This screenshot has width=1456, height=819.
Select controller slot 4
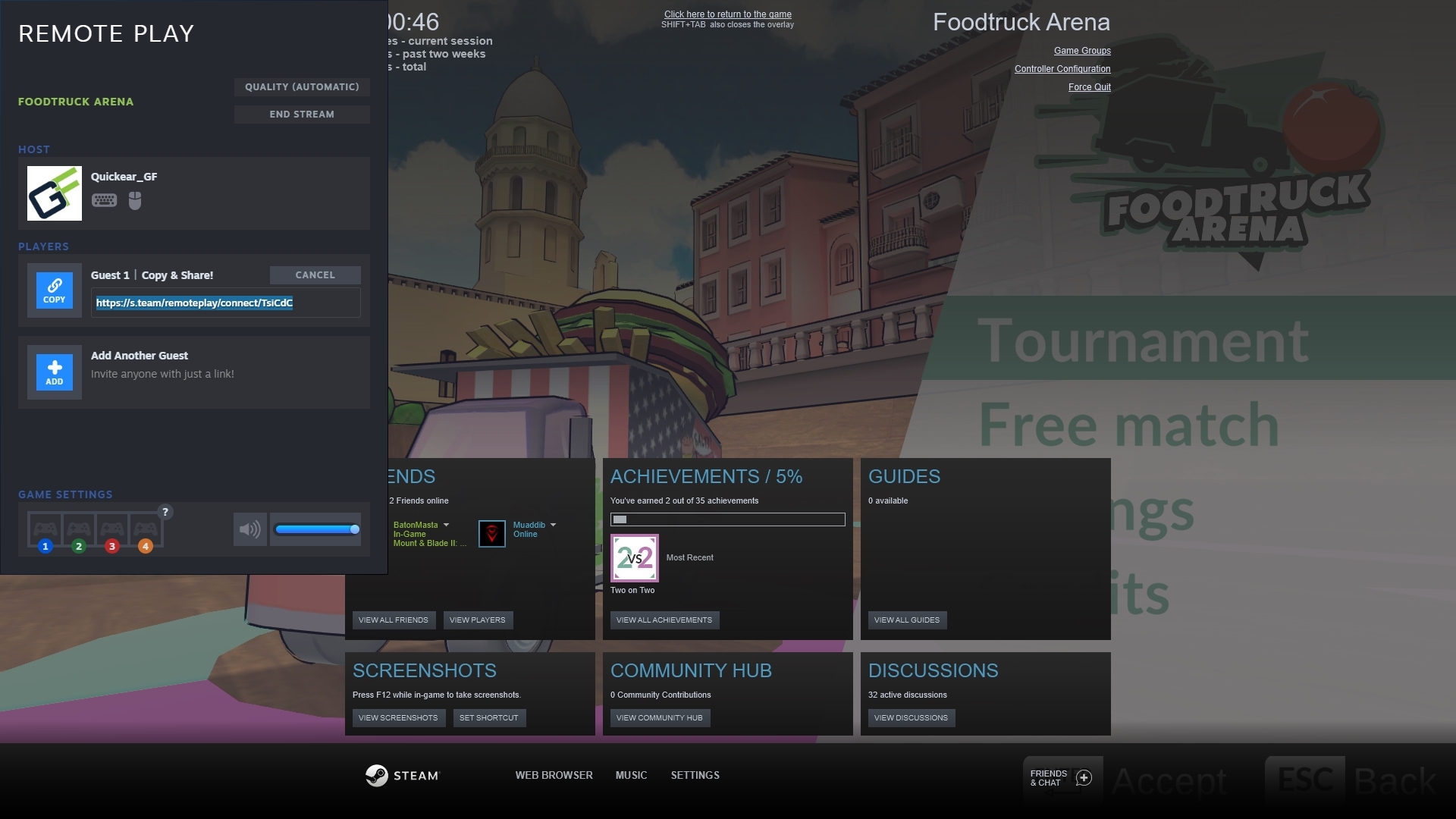(146, 532)
